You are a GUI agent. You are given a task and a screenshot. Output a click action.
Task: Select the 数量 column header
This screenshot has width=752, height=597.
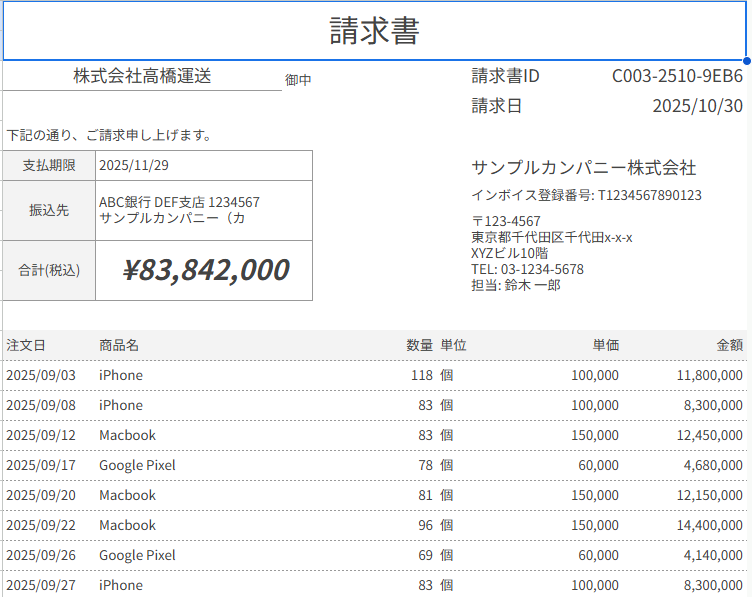420,345
